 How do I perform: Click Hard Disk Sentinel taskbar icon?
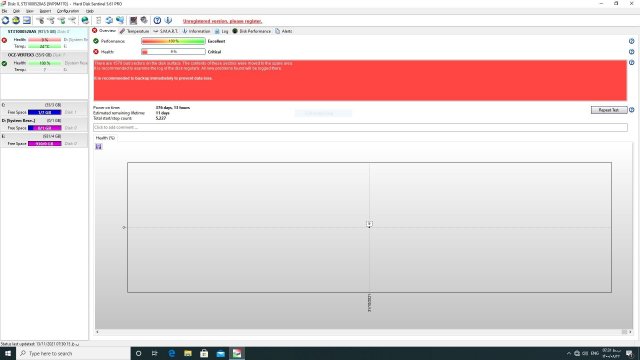click(x=237, y=353)
